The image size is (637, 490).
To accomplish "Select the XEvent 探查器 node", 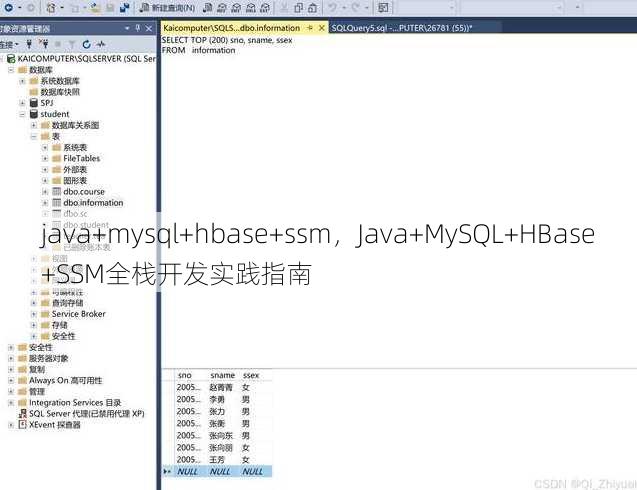I will (x=55, y=425).
